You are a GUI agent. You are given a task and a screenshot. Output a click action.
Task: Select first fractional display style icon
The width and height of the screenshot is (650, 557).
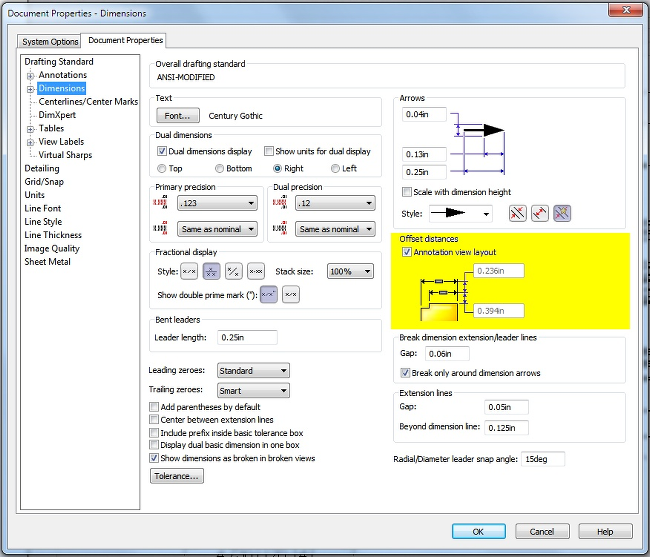(189, 271)
